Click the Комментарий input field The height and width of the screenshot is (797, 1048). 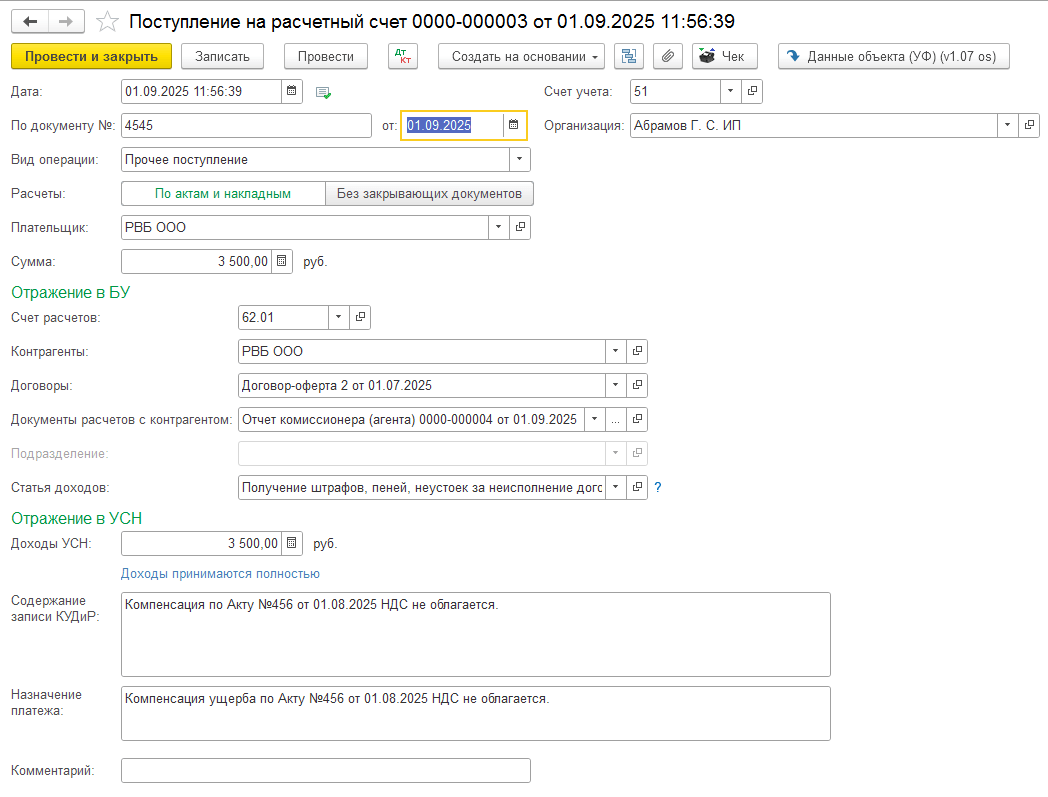[325, 771]
